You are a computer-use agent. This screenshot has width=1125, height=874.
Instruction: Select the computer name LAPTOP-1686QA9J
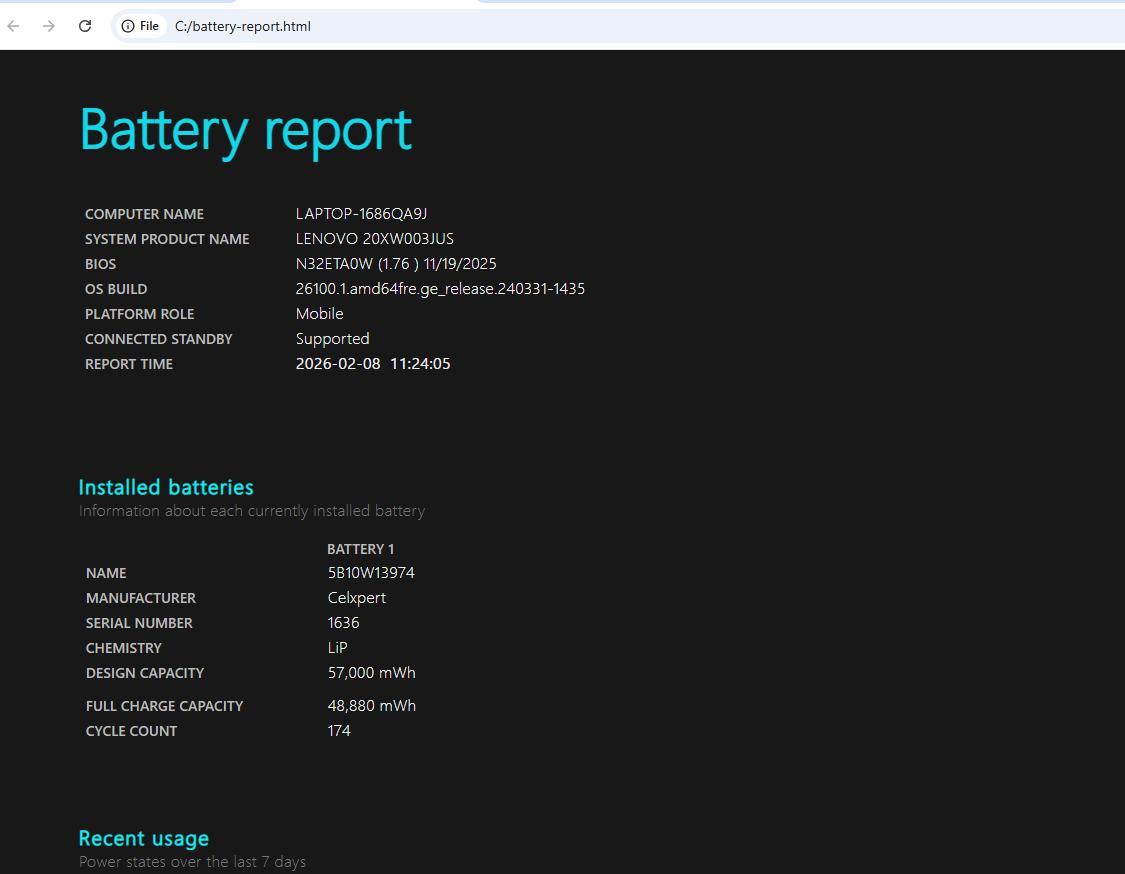(361, 214)
